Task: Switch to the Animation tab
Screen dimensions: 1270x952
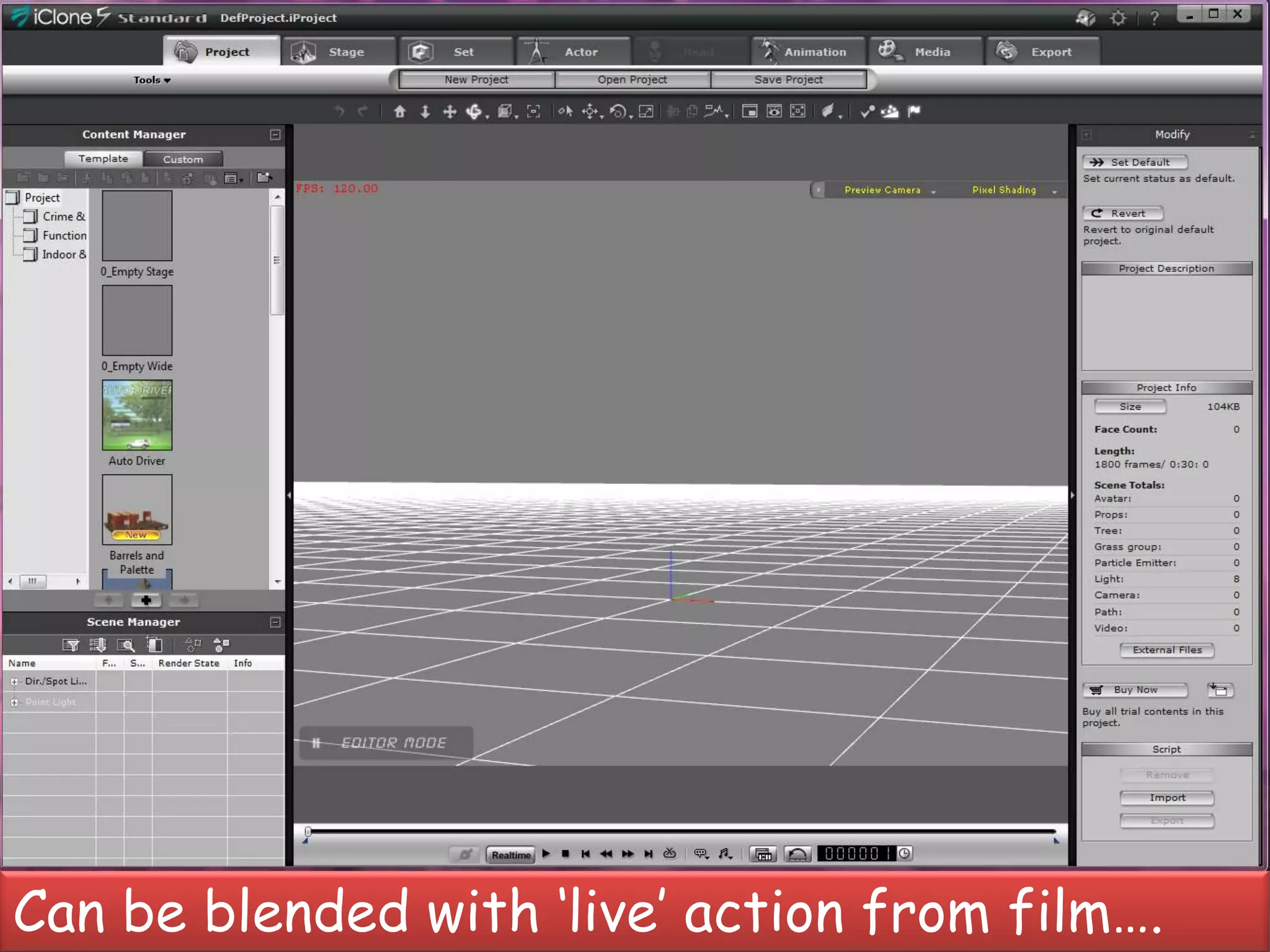Action: 809,52
